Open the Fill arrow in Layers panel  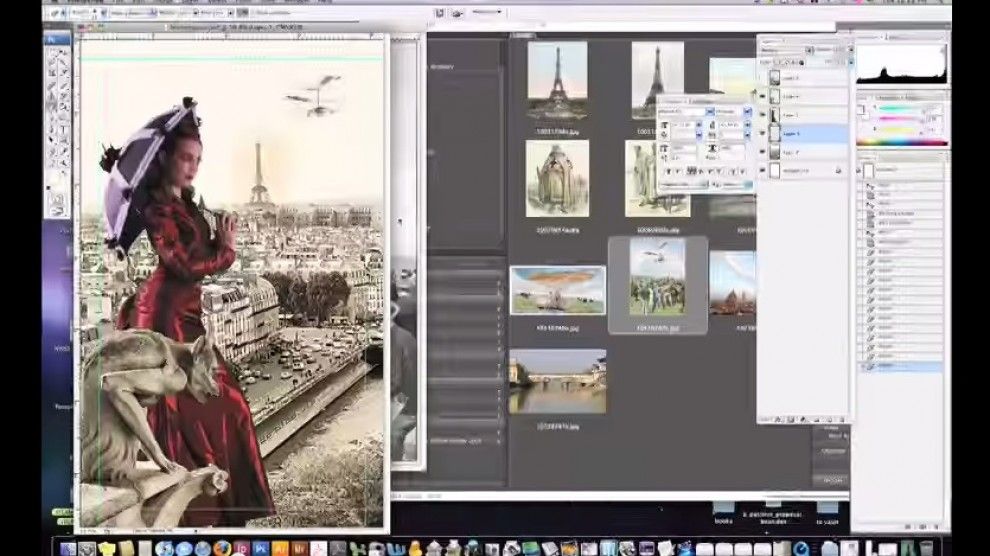point(850,62)
